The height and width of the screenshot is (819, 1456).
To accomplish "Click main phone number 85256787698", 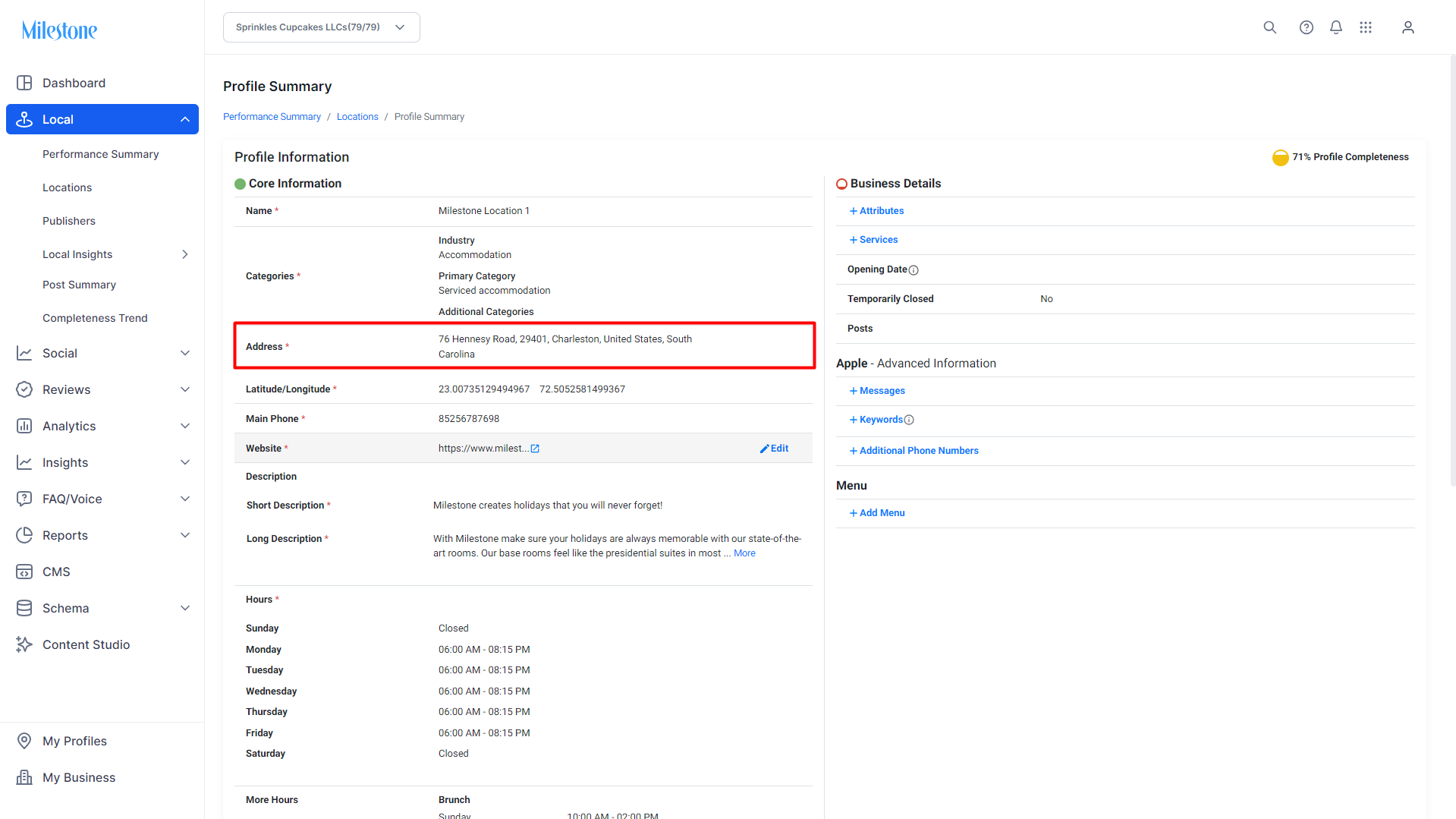I will (x=469, y=419).
